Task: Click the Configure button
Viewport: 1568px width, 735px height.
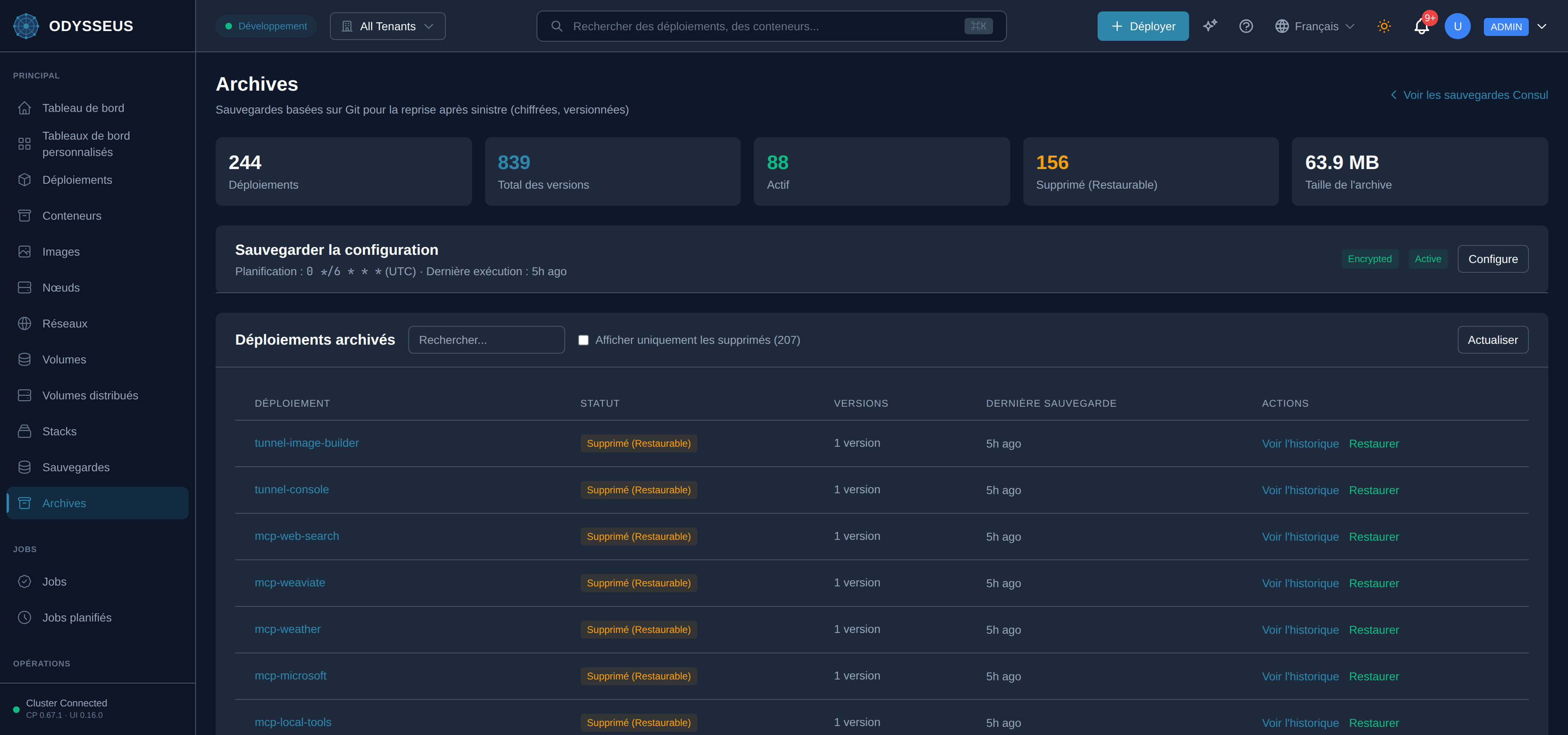Action: coord(1492,258)
